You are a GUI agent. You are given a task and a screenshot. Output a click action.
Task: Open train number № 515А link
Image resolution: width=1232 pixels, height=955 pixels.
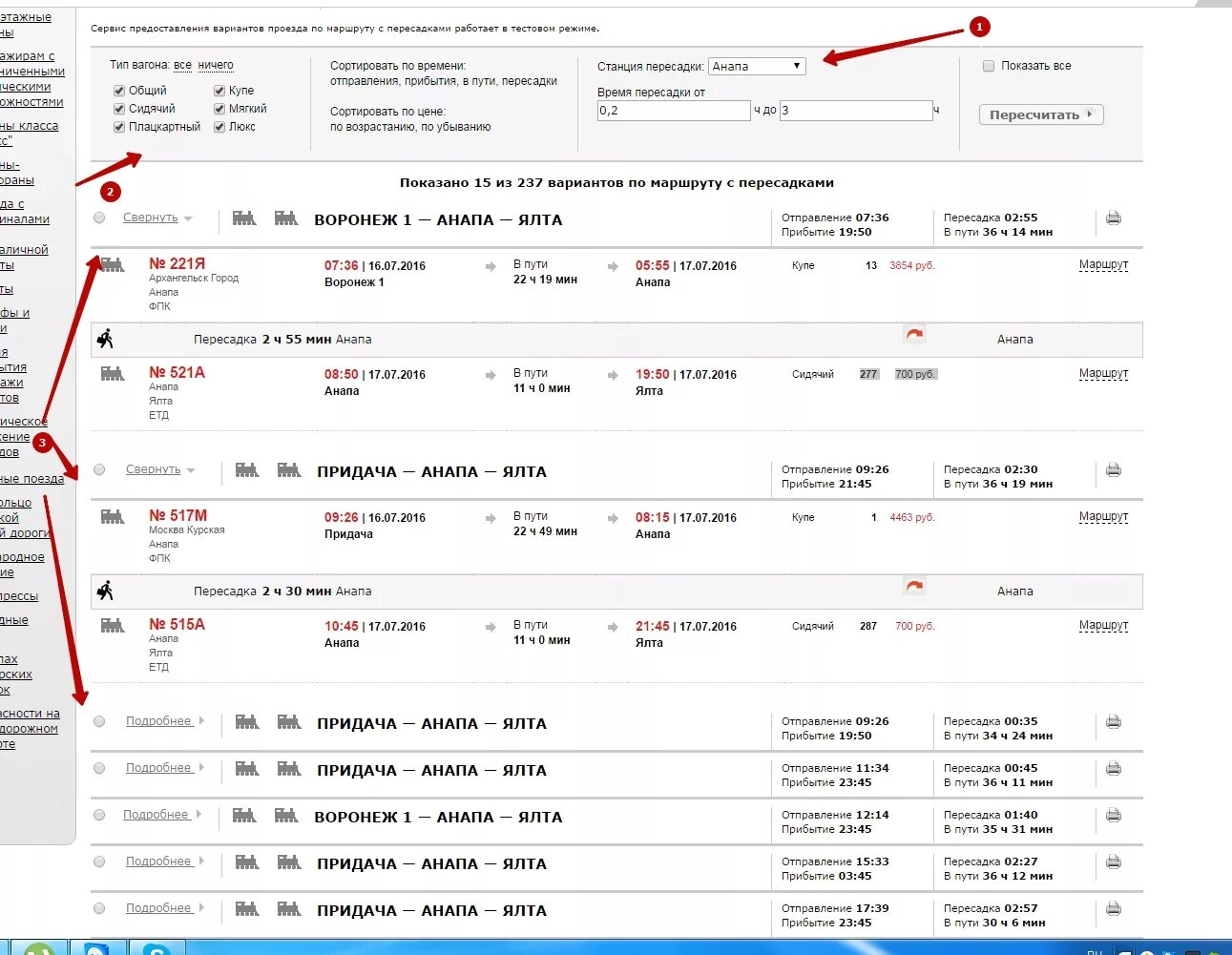[x=177, y=624]
